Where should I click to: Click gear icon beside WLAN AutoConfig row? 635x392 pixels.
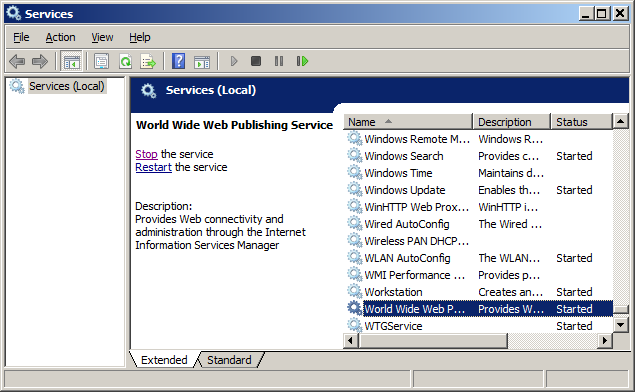[x=354, y=258]
